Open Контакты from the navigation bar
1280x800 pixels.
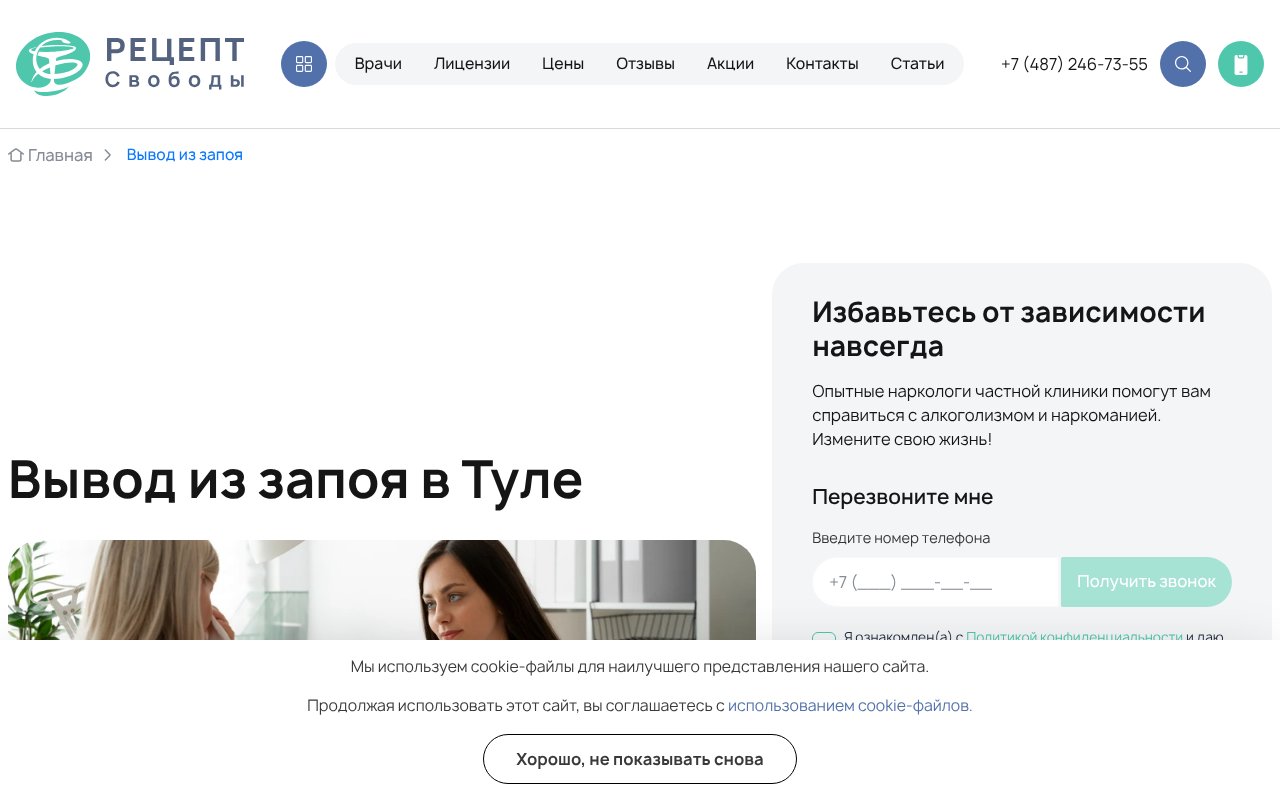click(822, 63)
